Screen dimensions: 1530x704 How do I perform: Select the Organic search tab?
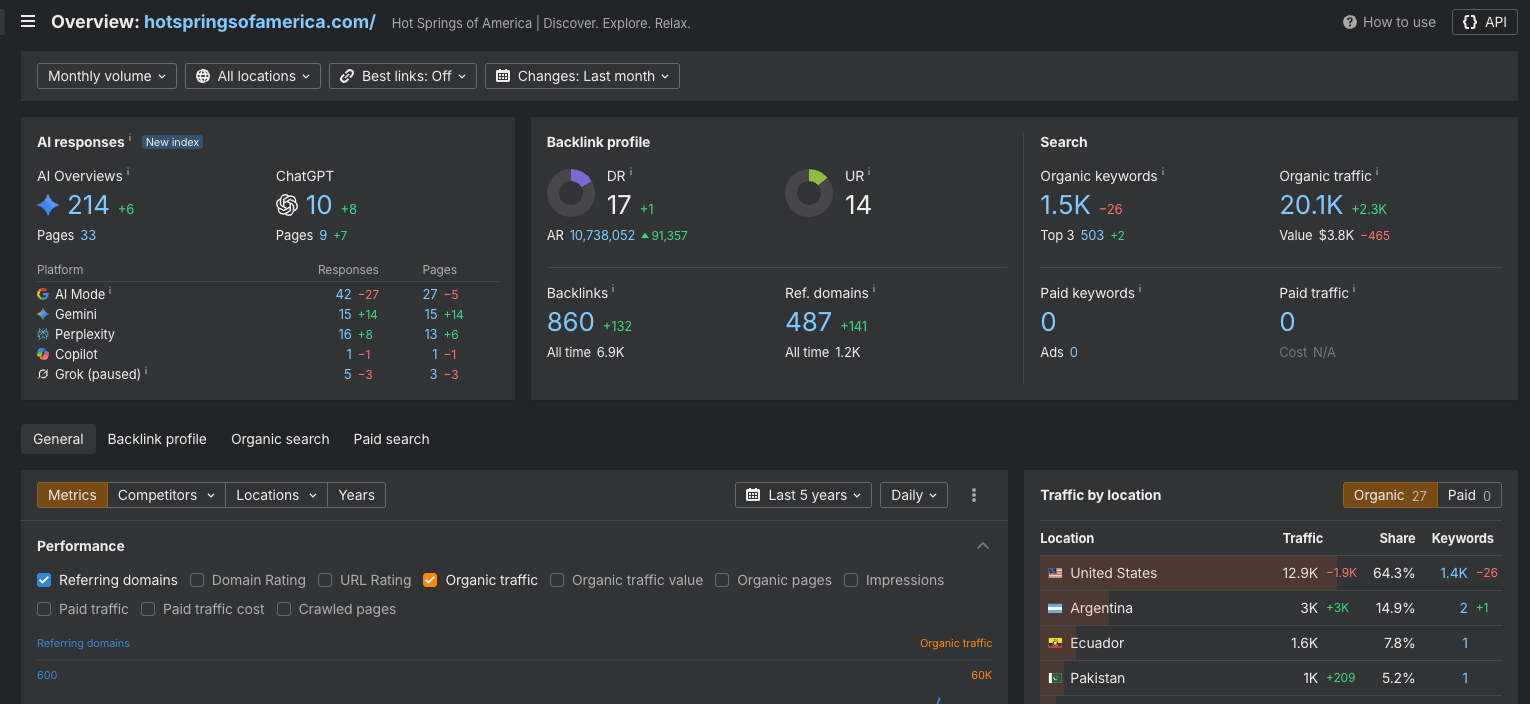(x=280, y=439)
